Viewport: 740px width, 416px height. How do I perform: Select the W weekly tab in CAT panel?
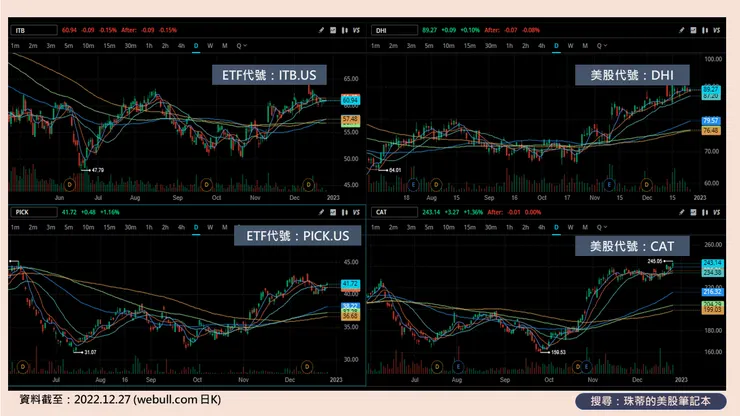(x=571, y=228)
